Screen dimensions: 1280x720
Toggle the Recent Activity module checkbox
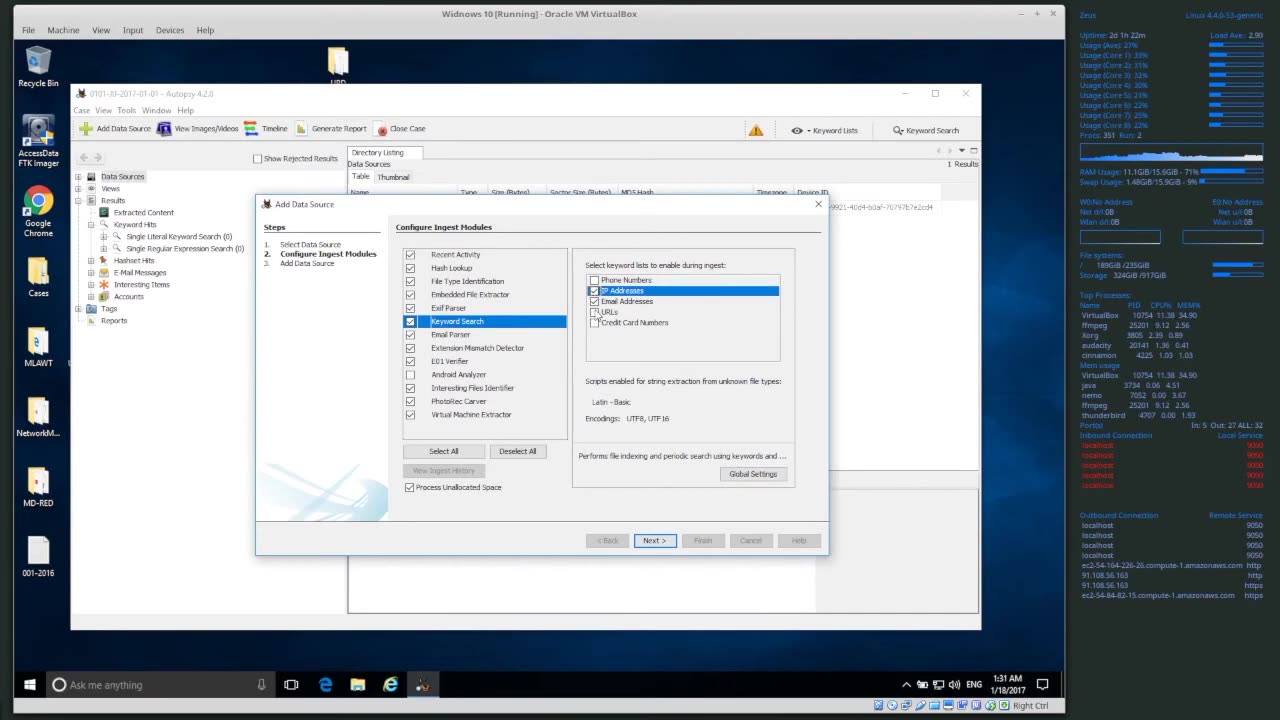tap(410, 255)
